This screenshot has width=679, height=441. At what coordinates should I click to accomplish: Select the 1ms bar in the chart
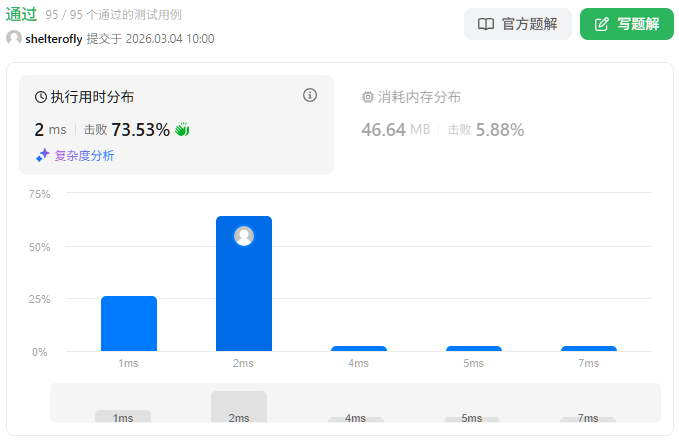pyautogui.click(x=129, y=323)
